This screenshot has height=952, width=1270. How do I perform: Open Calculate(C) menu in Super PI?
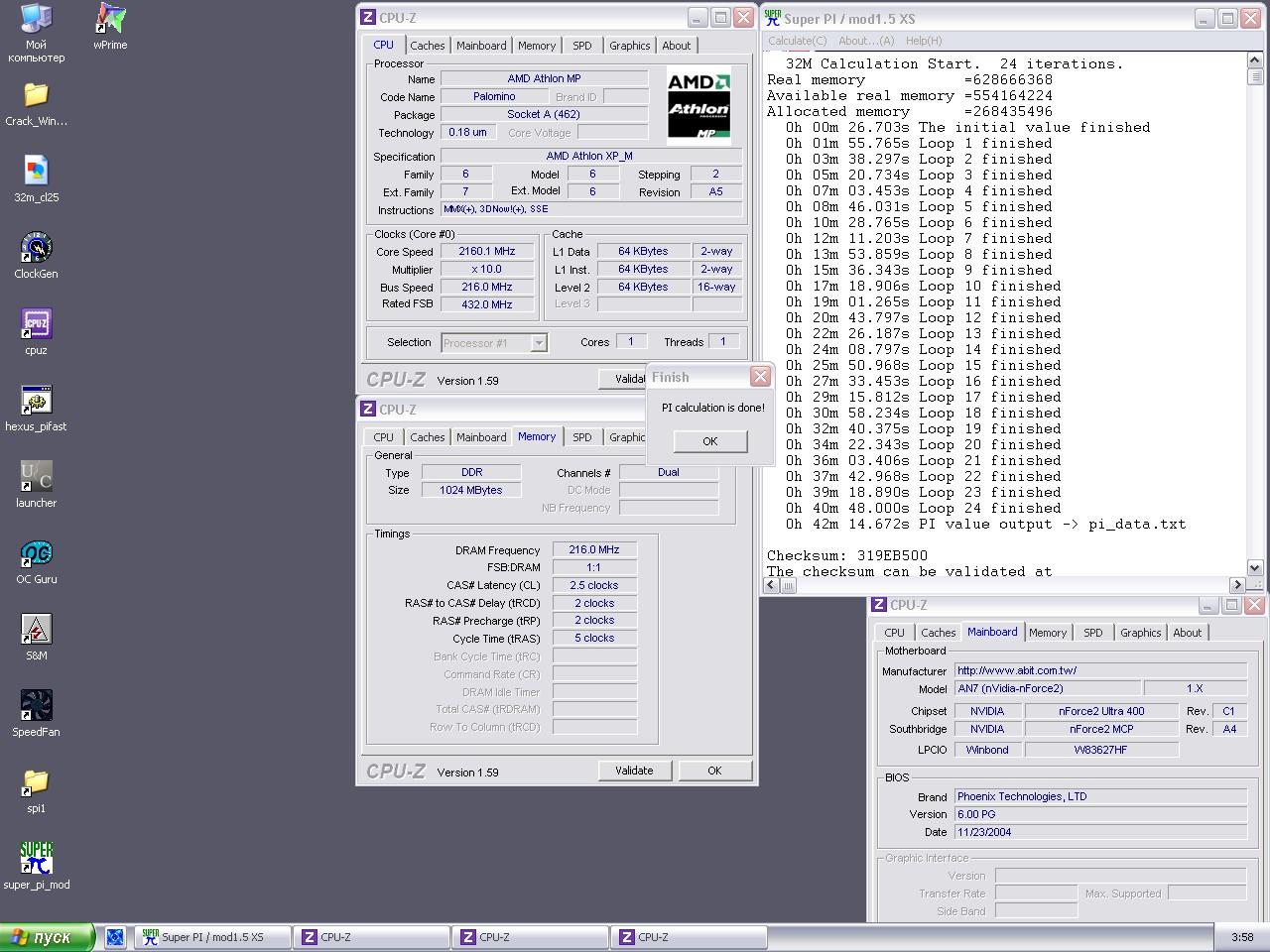[798, 41]
